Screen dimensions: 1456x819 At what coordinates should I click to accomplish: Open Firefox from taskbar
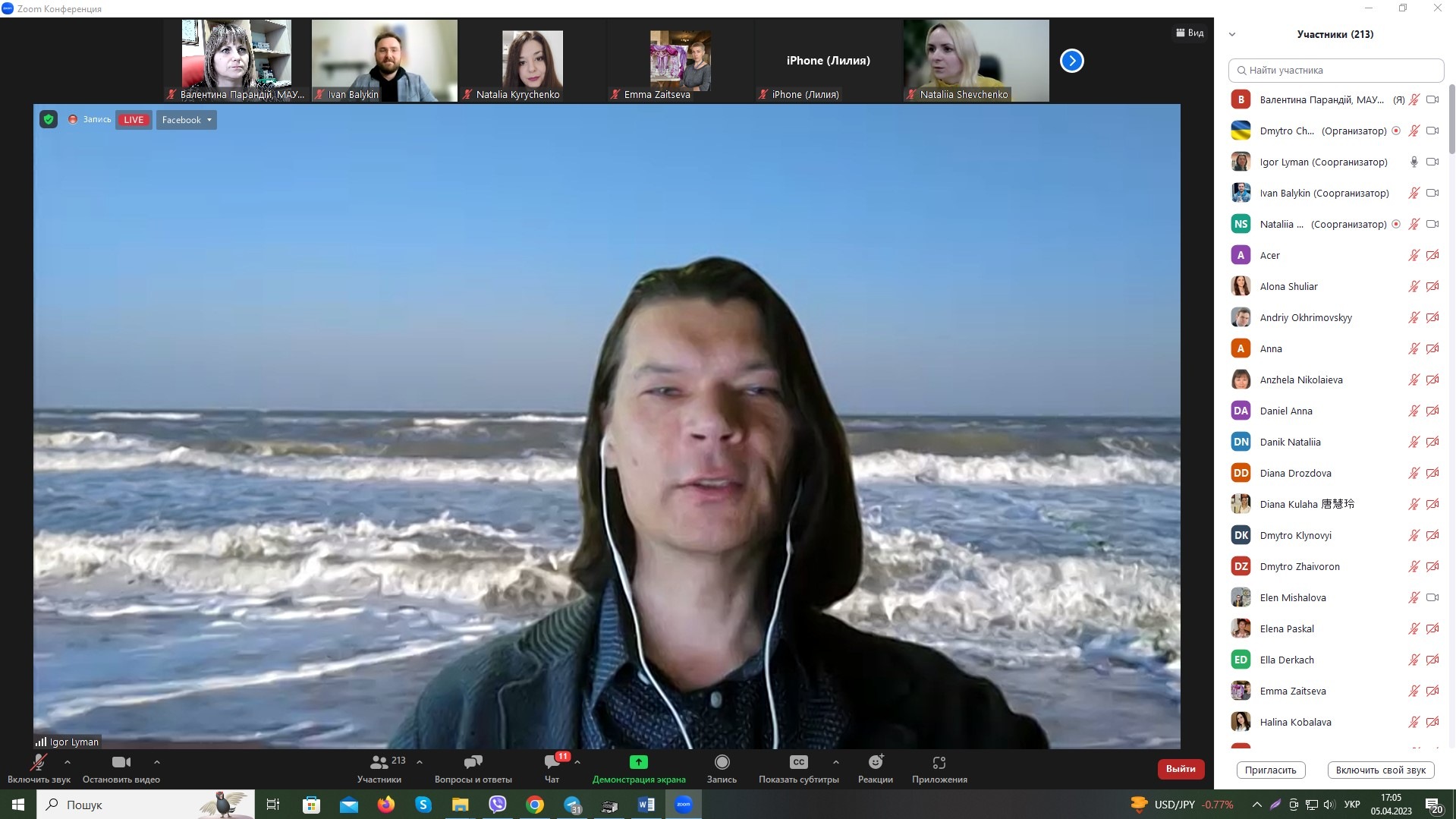pyautogui.click(x=386, y=805)
